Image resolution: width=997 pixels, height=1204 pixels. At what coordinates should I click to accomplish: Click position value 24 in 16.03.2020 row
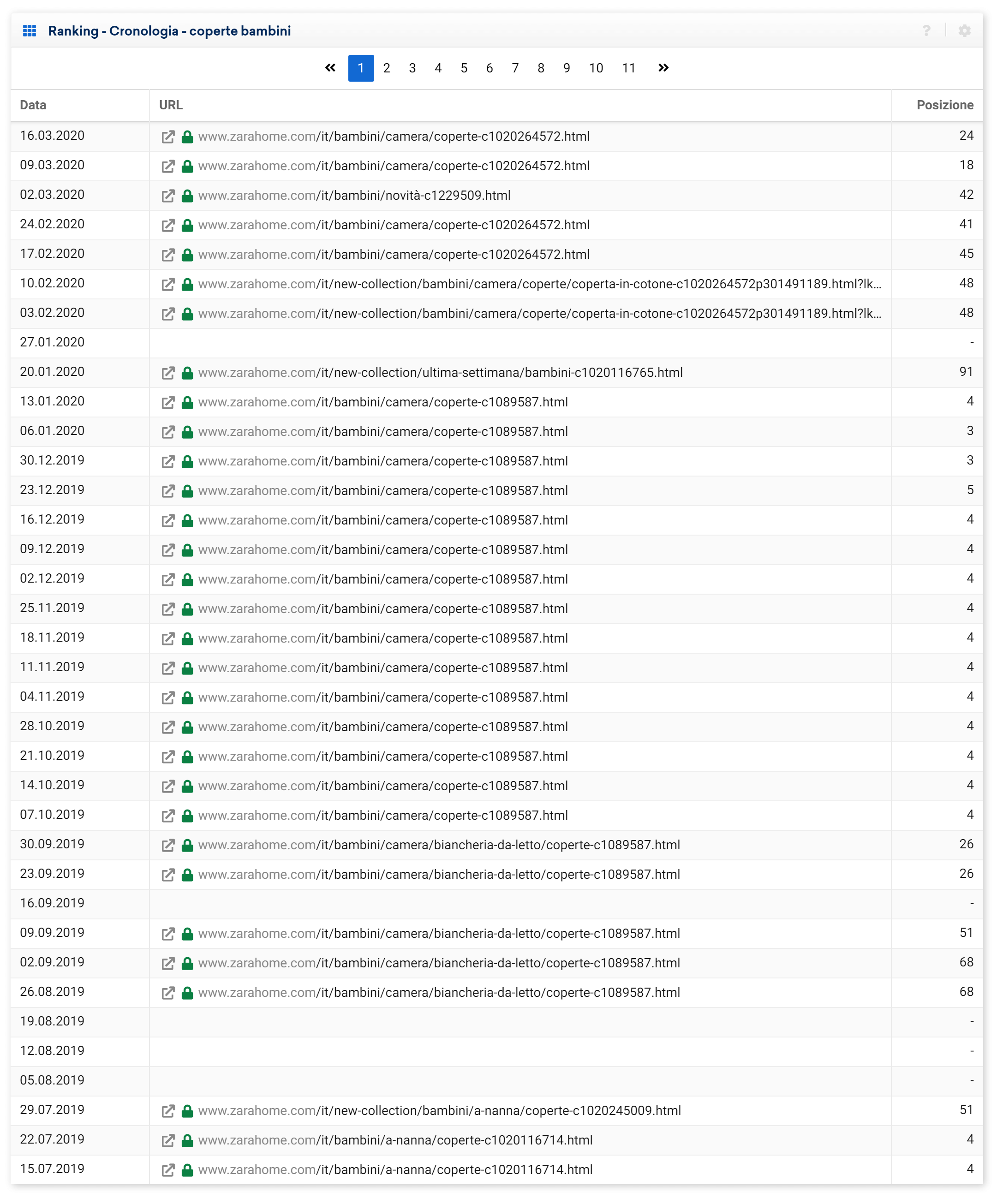[x=966, y=136]
